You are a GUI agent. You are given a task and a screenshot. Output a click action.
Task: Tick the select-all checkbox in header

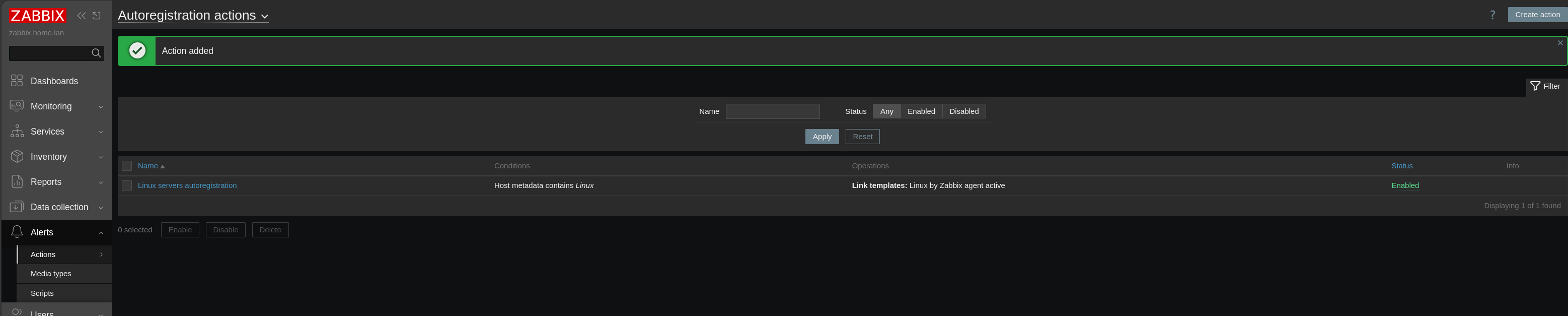pos(127,166)
